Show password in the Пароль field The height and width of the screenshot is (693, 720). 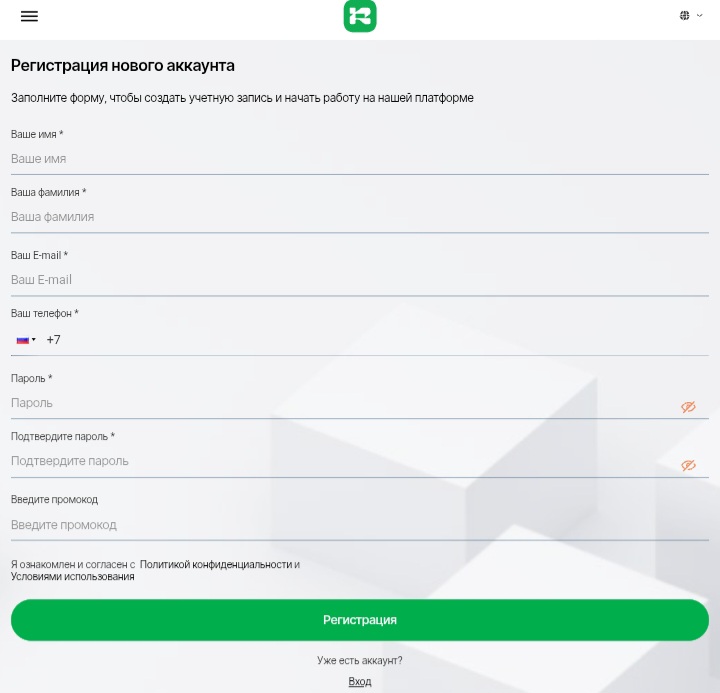pos(688,407)
